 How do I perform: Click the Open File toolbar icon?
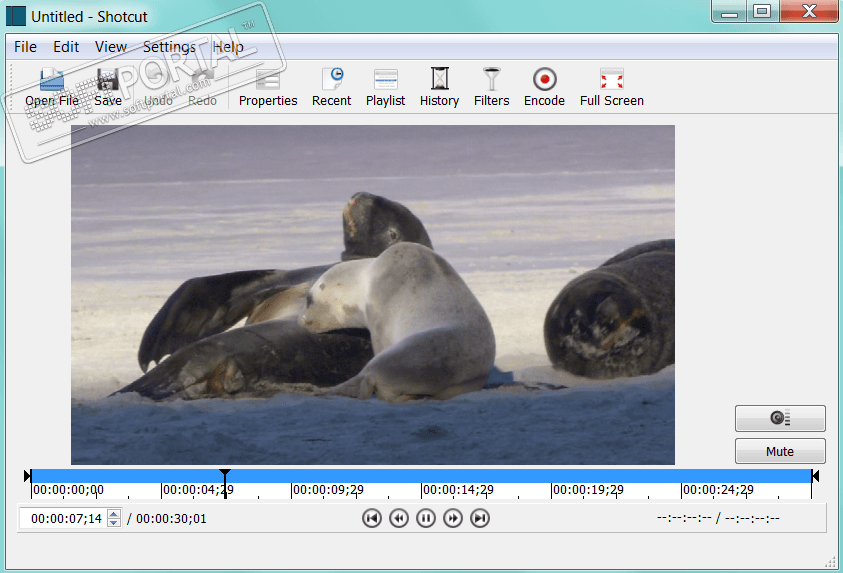coord(52,87)
